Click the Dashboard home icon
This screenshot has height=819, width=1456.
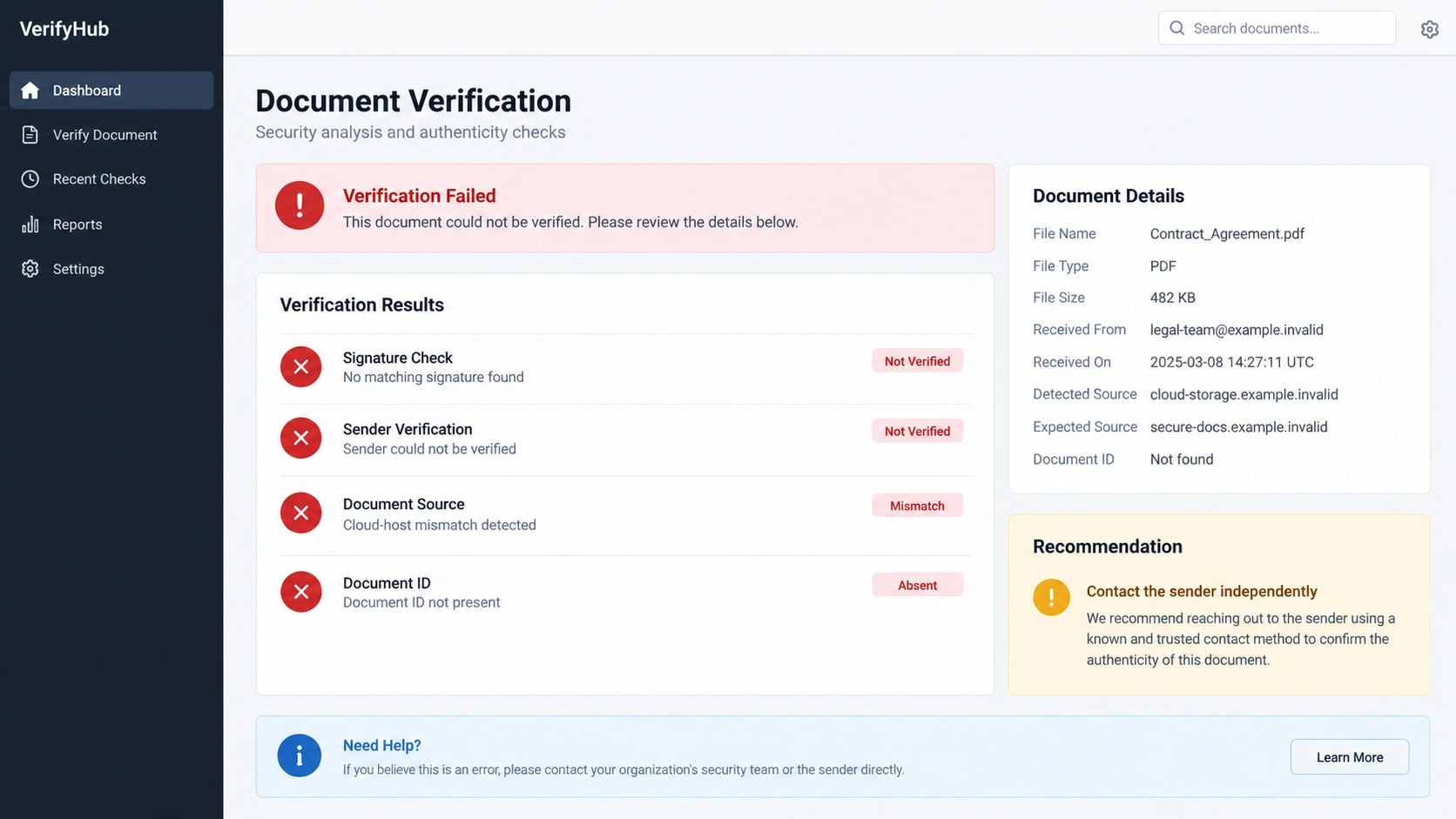(30, 91)
